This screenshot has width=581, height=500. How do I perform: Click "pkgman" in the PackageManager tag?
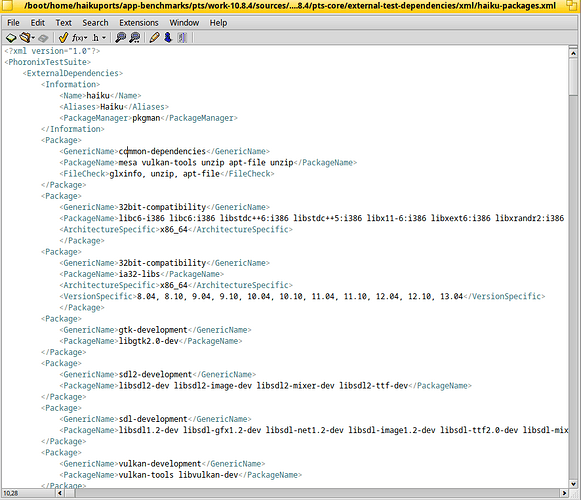(146, 118)
